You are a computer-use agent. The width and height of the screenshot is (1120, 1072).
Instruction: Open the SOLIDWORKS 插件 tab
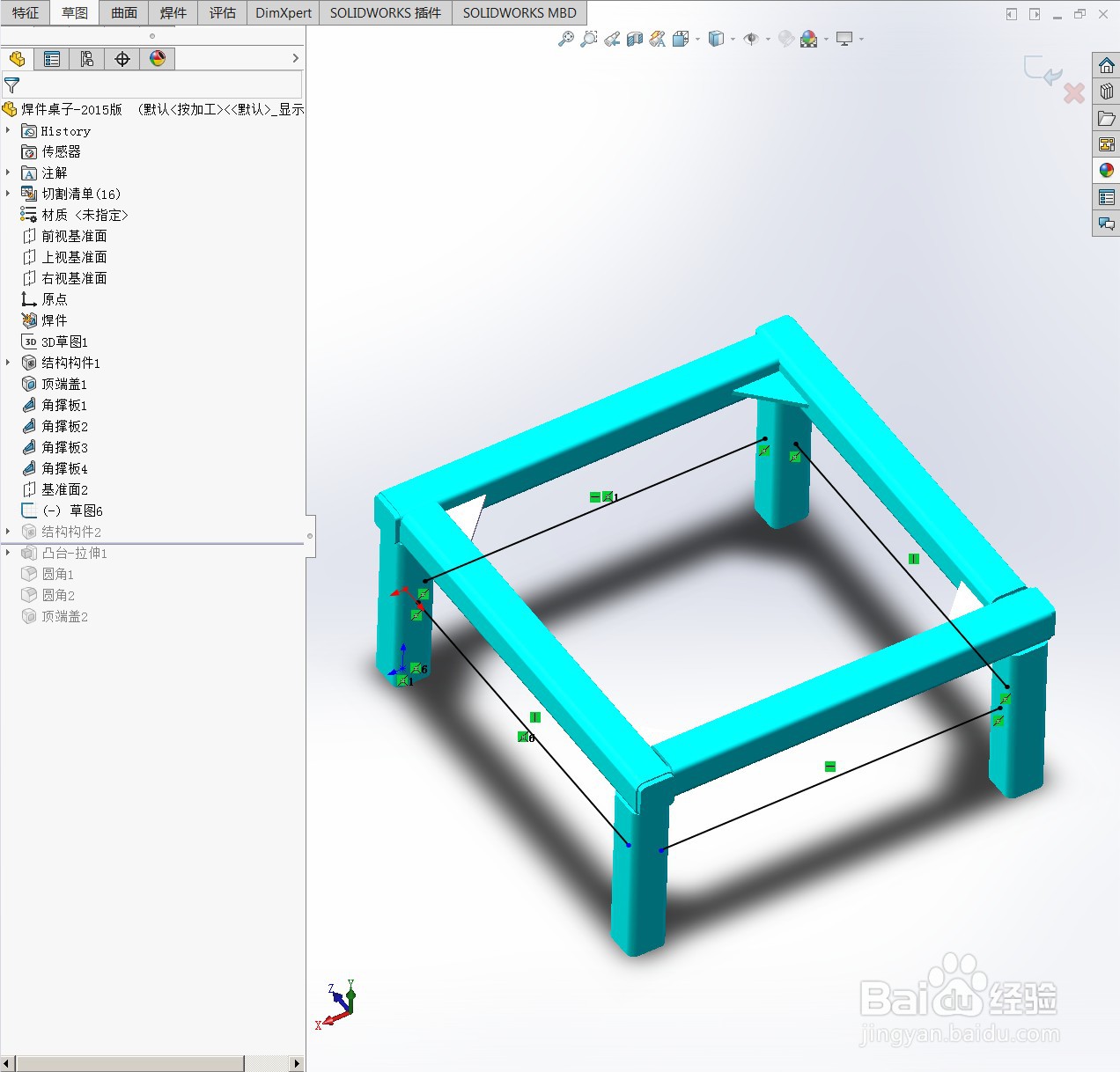[x=386, y=13]
